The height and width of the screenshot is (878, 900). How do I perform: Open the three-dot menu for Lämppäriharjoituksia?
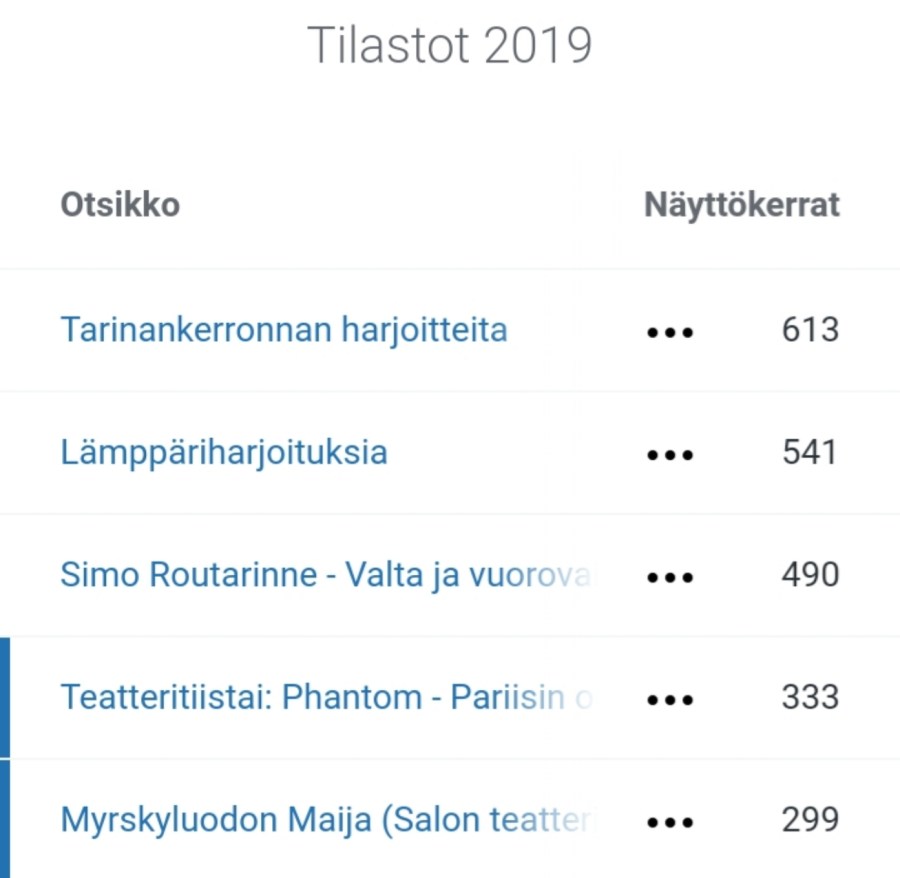coord(670,454)
